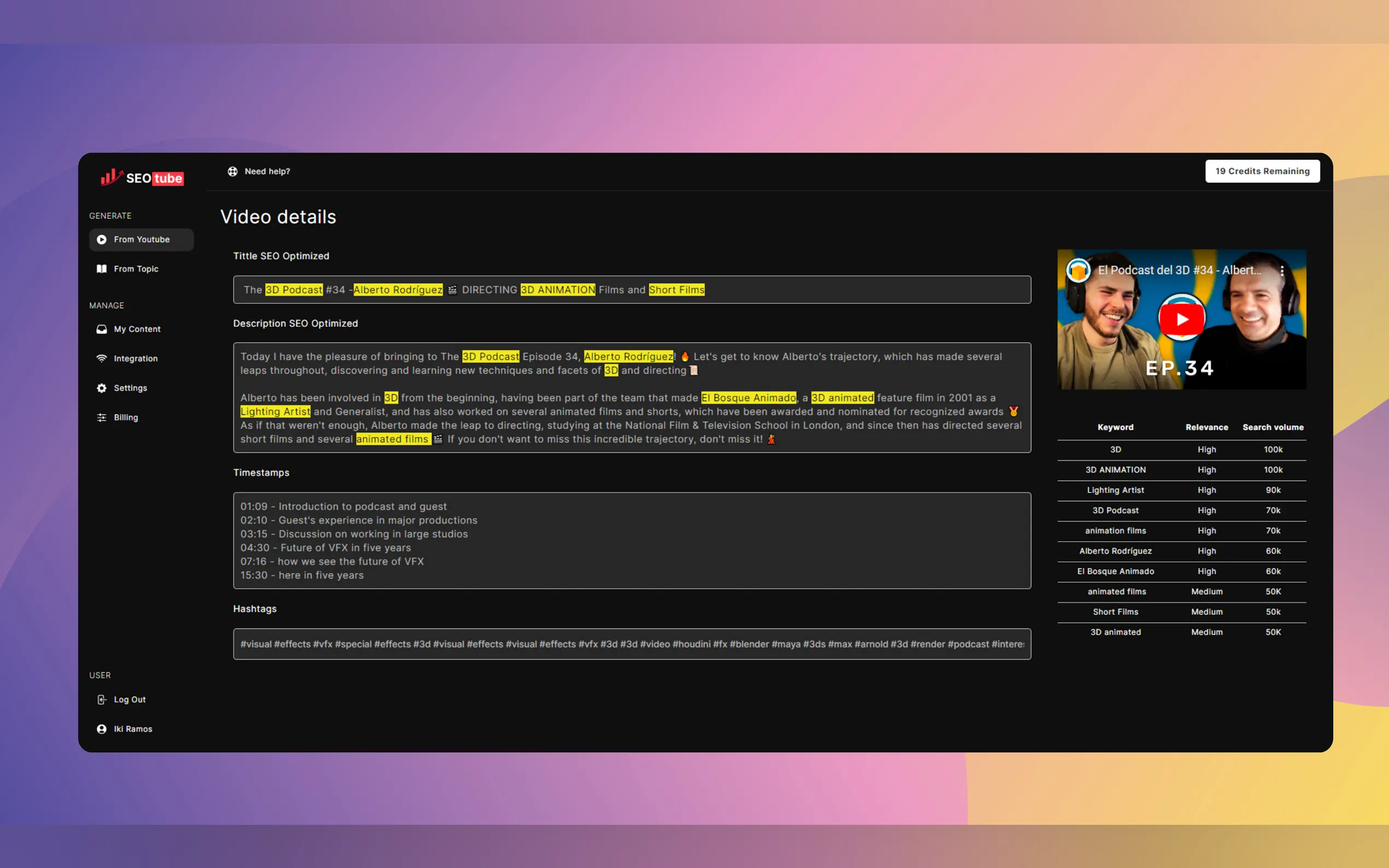Click the Need help lifebuoy icon
1389x868 pixels.
pos(232,172)
